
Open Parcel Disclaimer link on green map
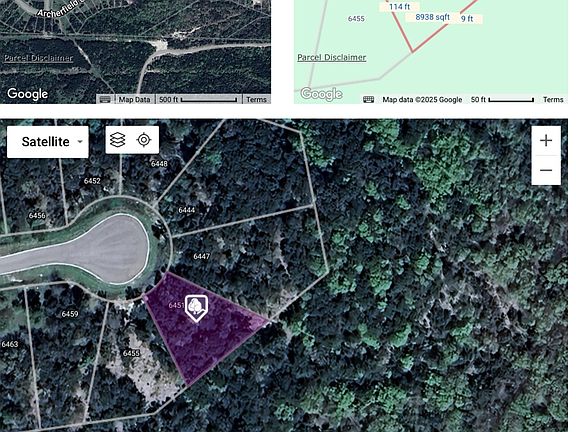coord(332,57)
